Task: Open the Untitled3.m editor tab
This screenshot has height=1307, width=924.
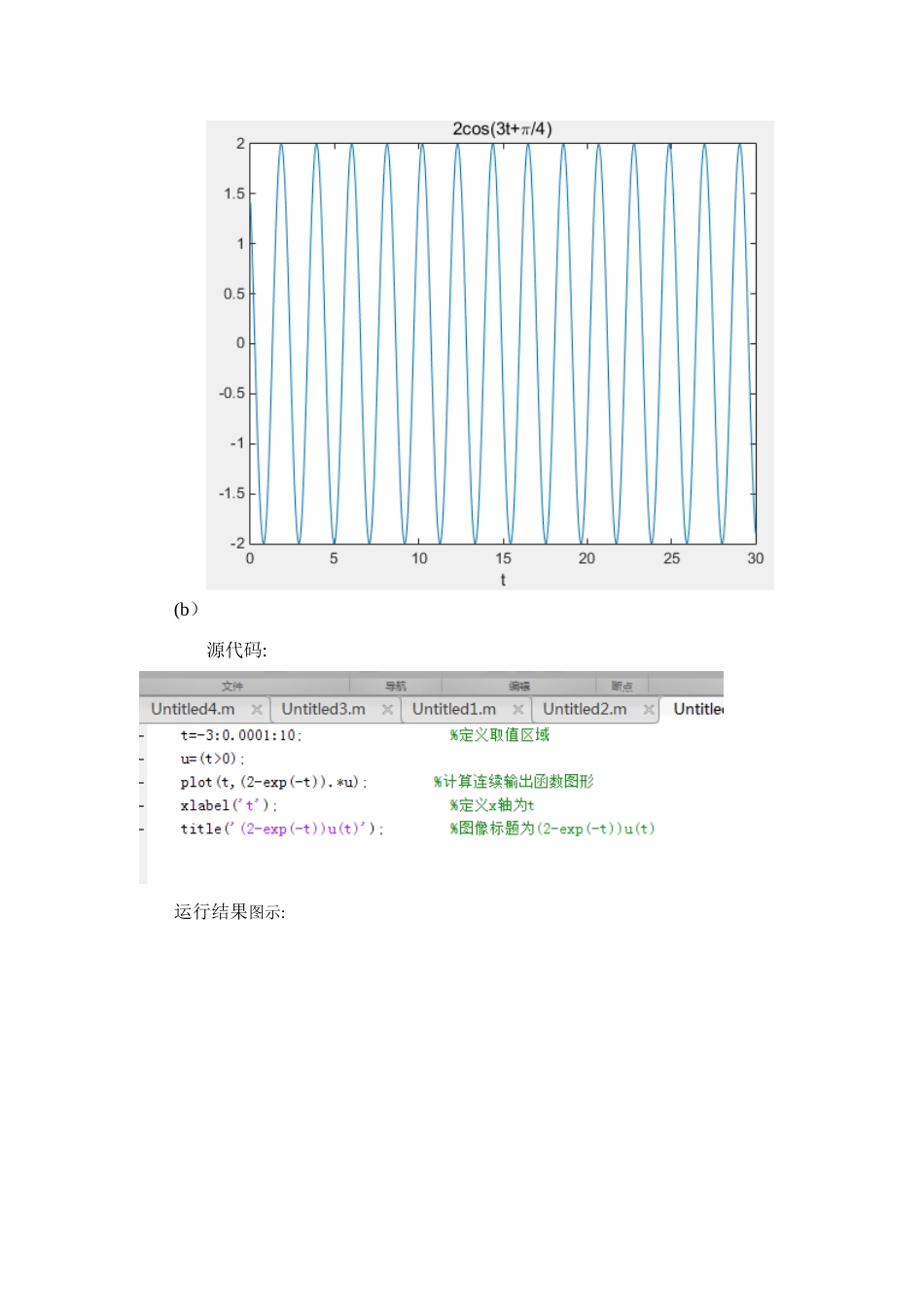Action: pyautogui.click(x=323, y=709)
